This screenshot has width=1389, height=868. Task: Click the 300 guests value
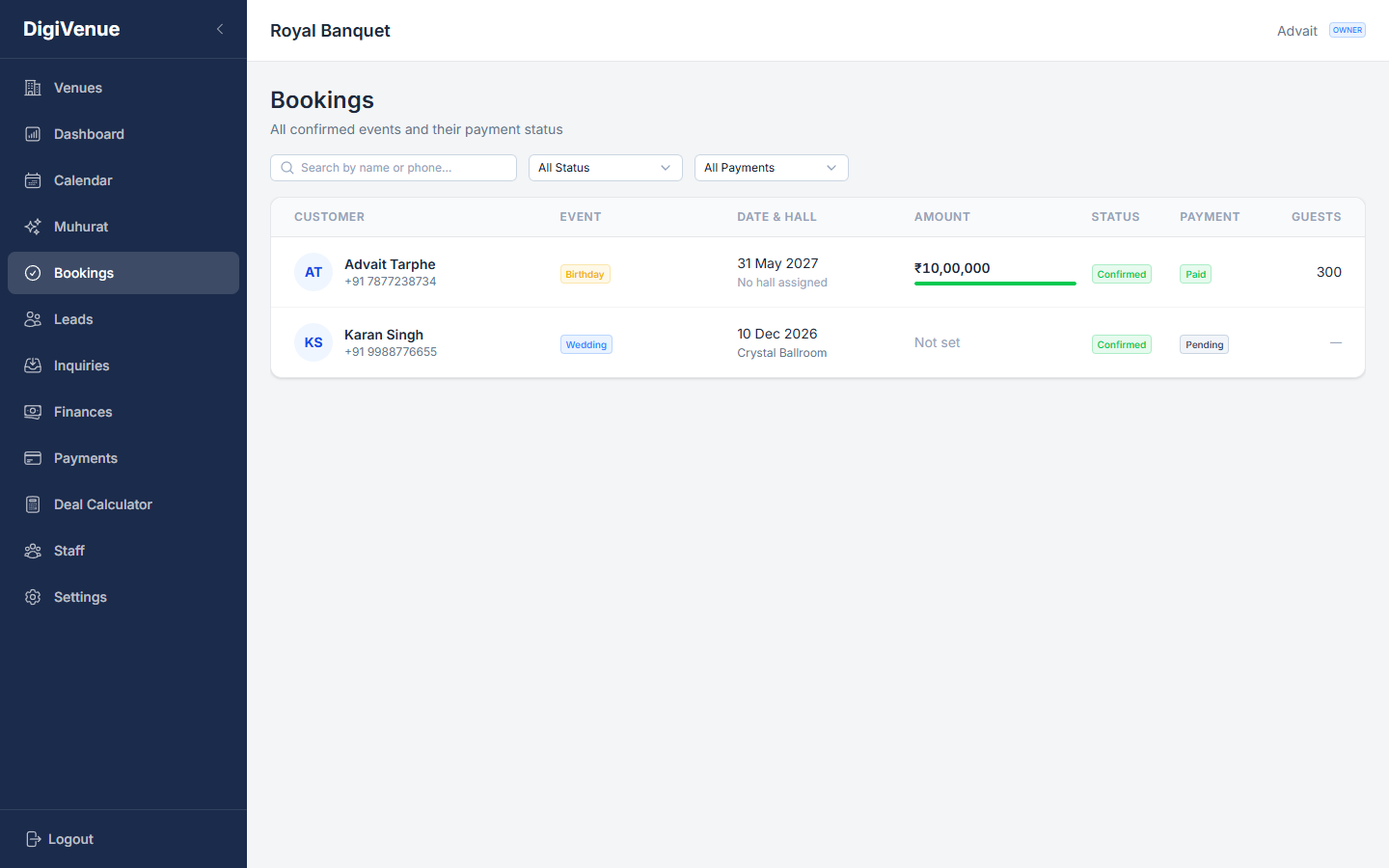click(1329, 272)
